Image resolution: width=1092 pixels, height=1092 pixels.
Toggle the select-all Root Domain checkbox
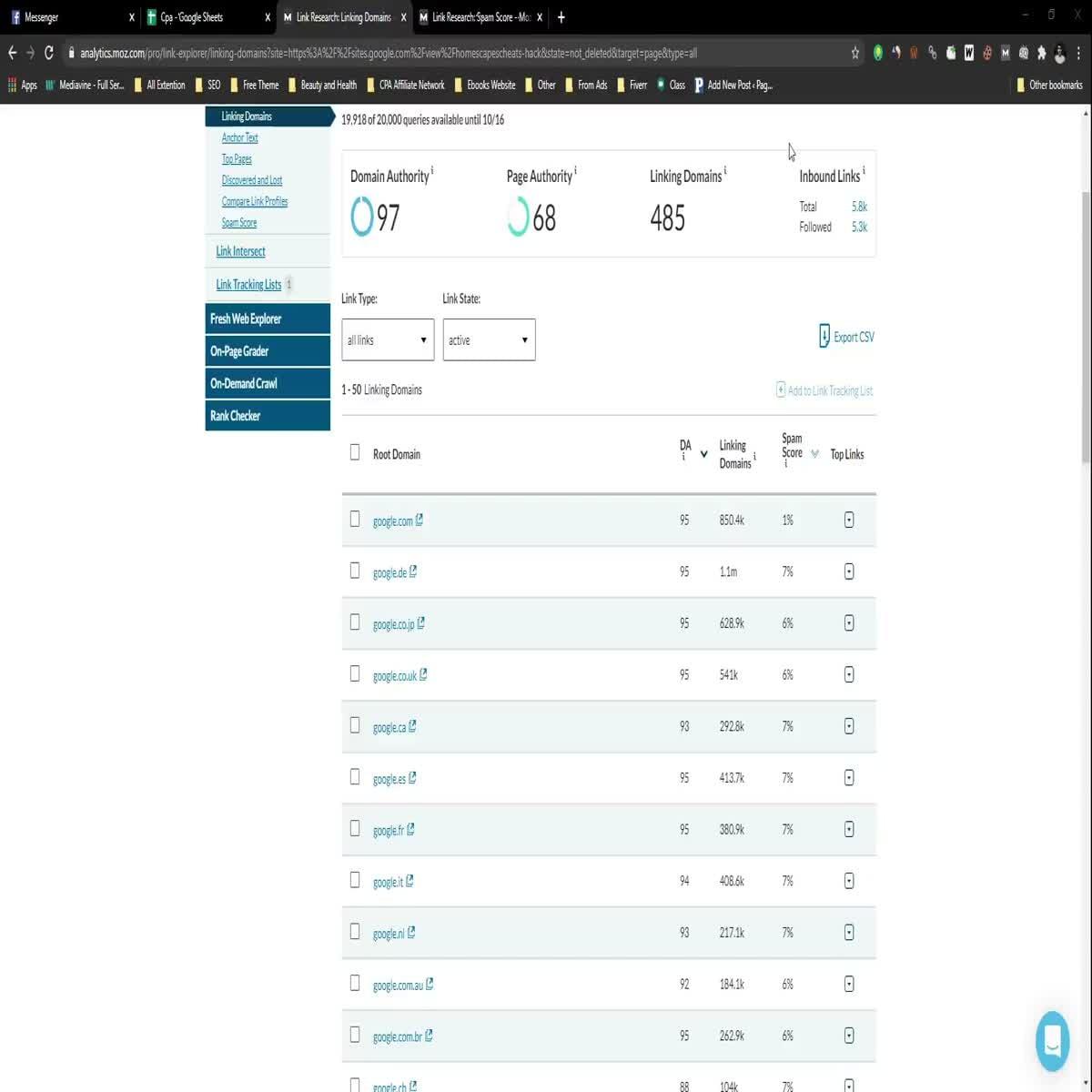355,452
